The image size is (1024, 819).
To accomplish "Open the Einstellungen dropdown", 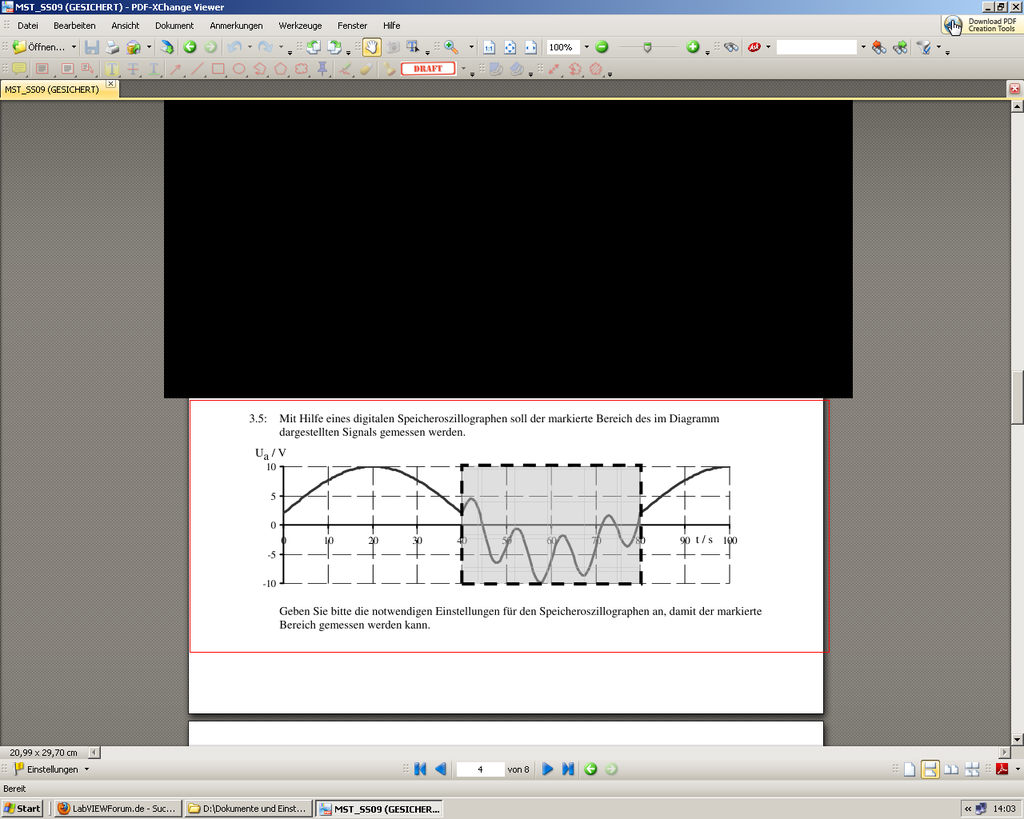I will (51, 769).
